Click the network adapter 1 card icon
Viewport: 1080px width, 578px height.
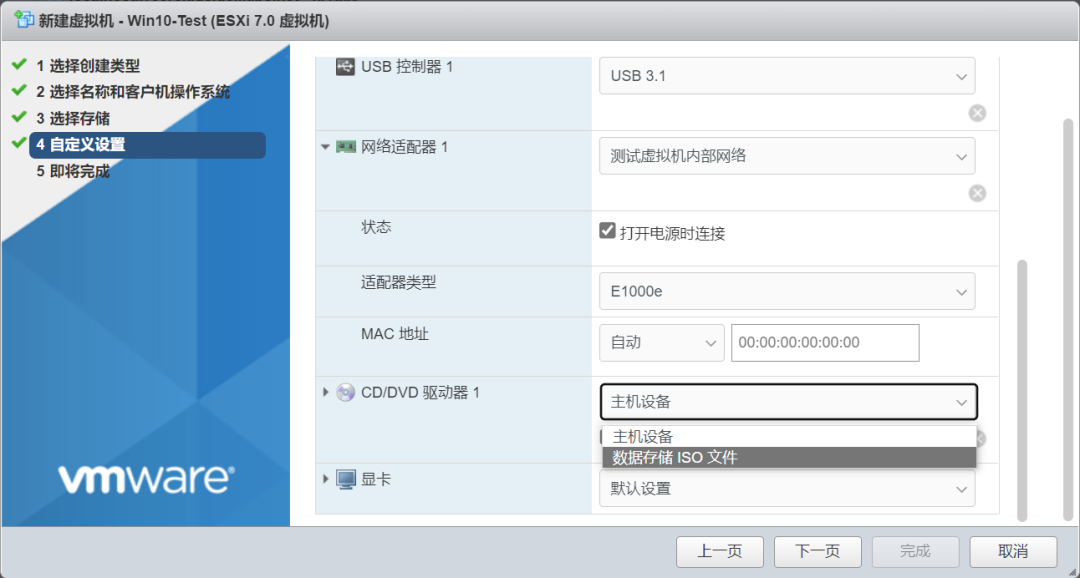345,147
